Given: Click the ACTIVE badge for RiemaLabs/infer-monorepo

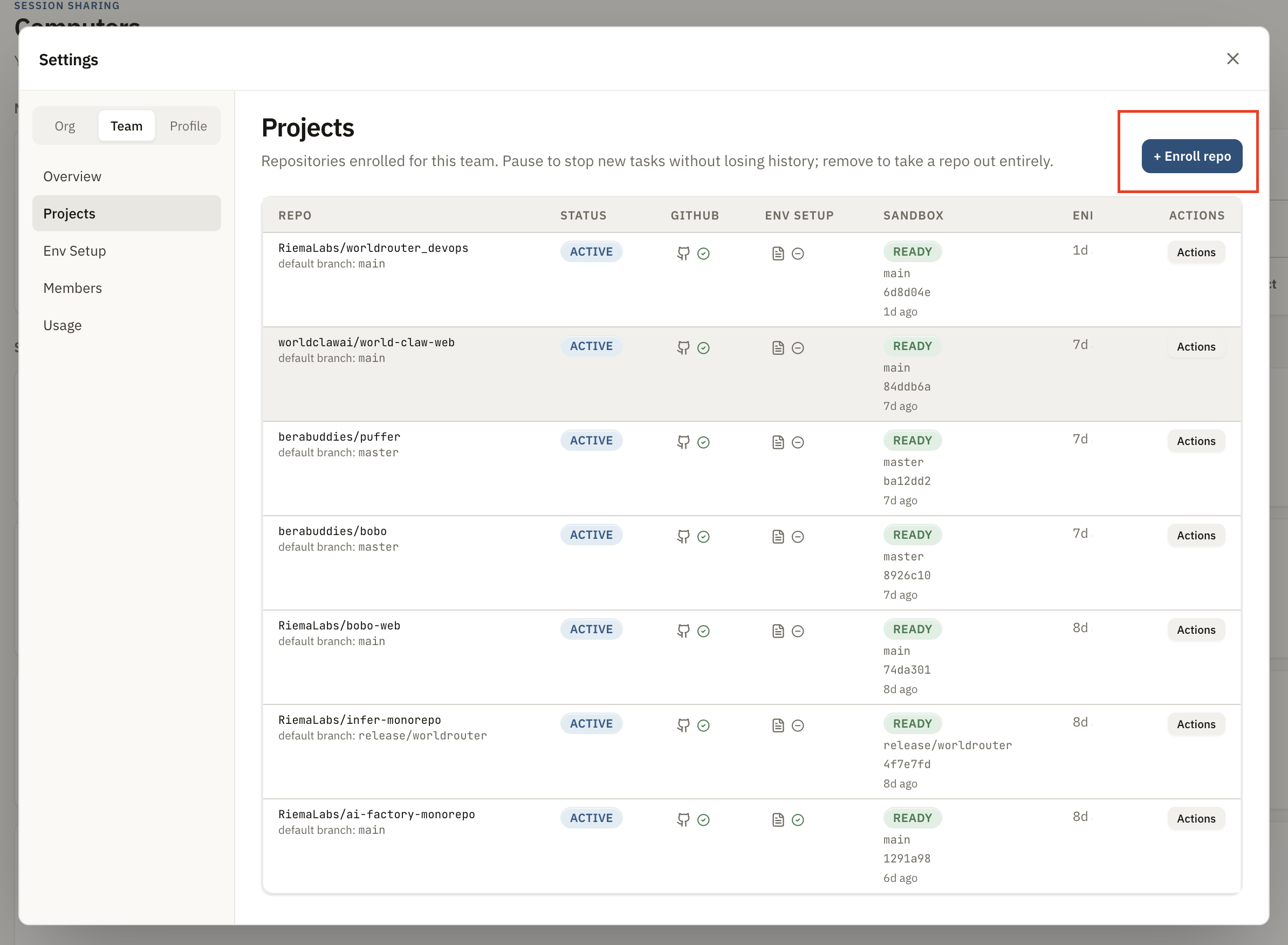Looking at the screenshot, I should 591,724.
